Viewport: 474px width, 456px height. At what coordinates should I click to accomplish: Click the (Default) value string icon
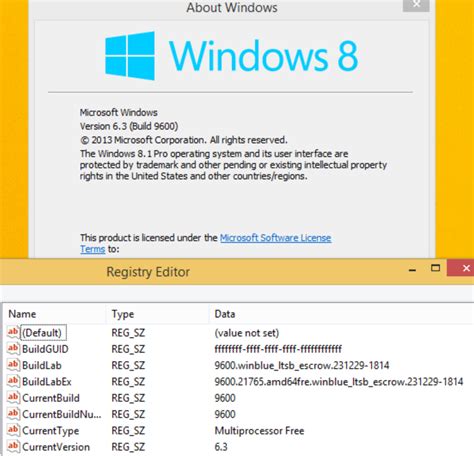[13, 332]
